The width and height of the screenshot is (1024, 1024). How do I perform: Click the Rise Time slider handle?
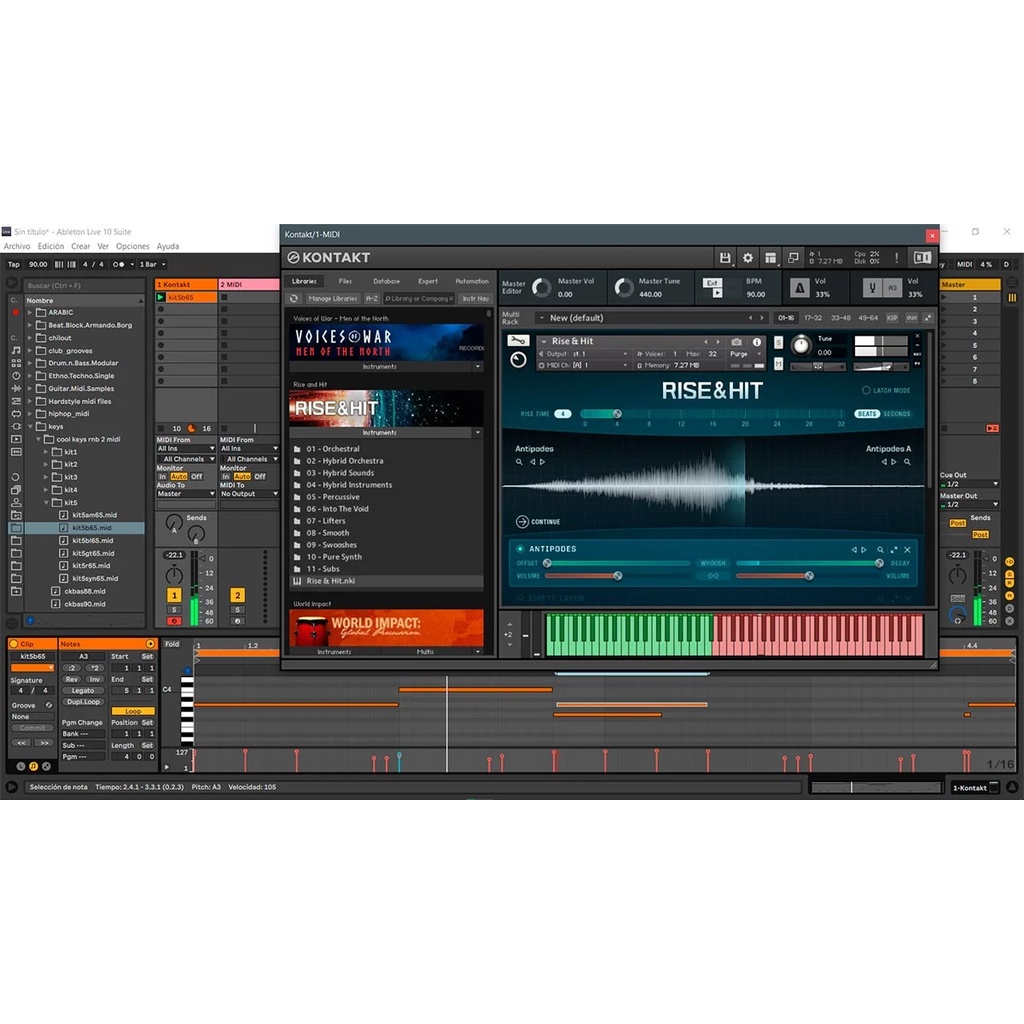[617, 414]
